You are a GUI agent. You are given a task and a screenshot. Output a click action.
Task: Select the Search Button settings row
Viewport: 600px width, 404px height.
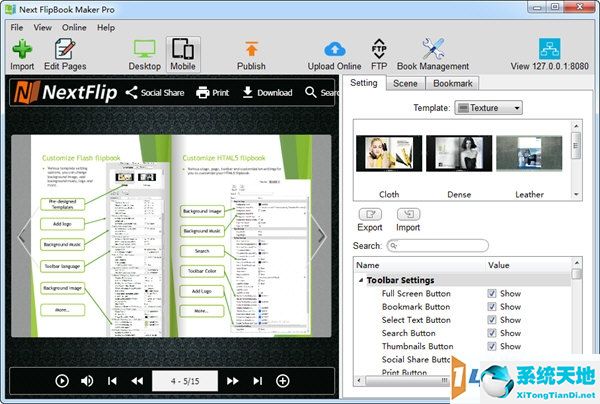coord(462,333)
